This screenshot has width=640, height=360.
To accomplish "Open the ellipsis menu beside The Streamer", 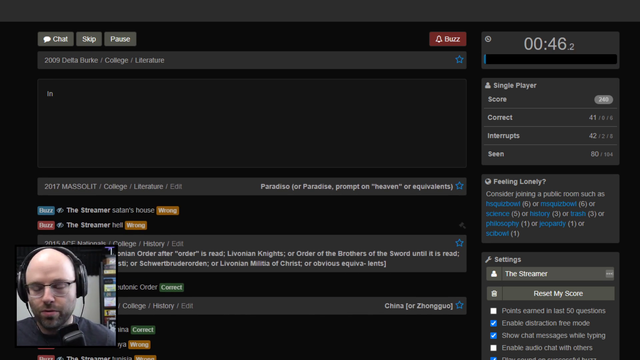I will click(609, 274).
